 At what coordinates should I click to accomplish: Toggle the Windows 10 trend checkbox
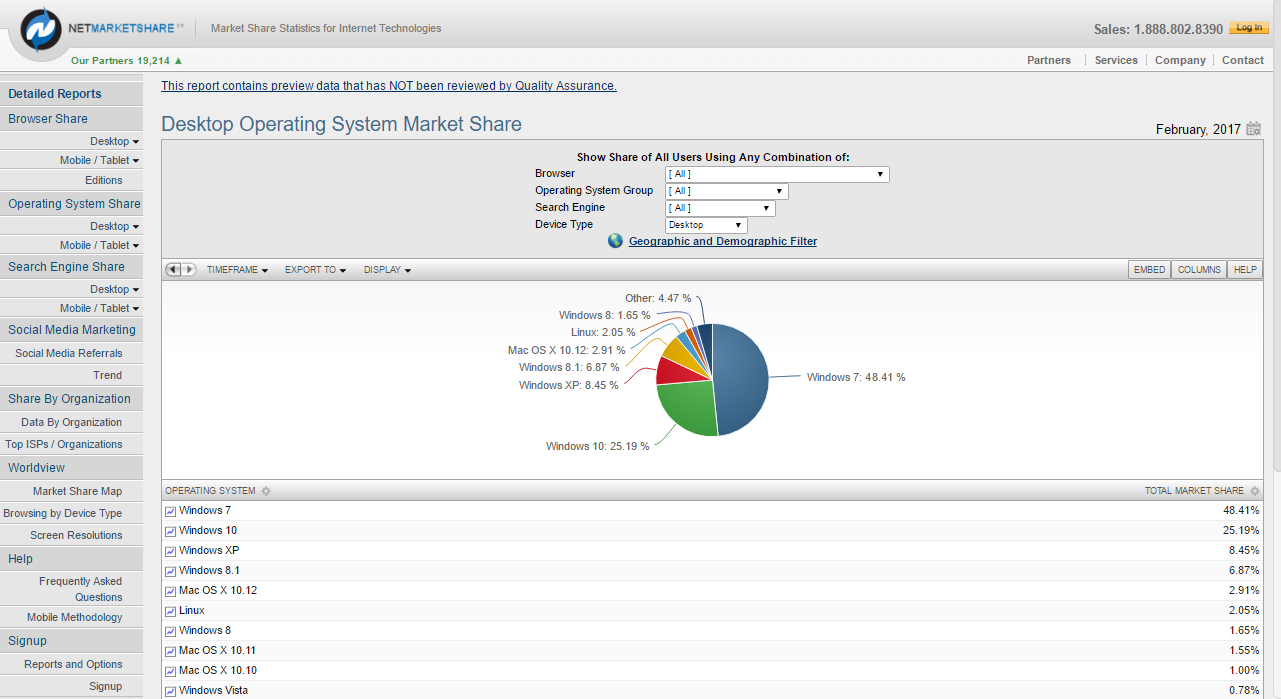tap(170, 531)
